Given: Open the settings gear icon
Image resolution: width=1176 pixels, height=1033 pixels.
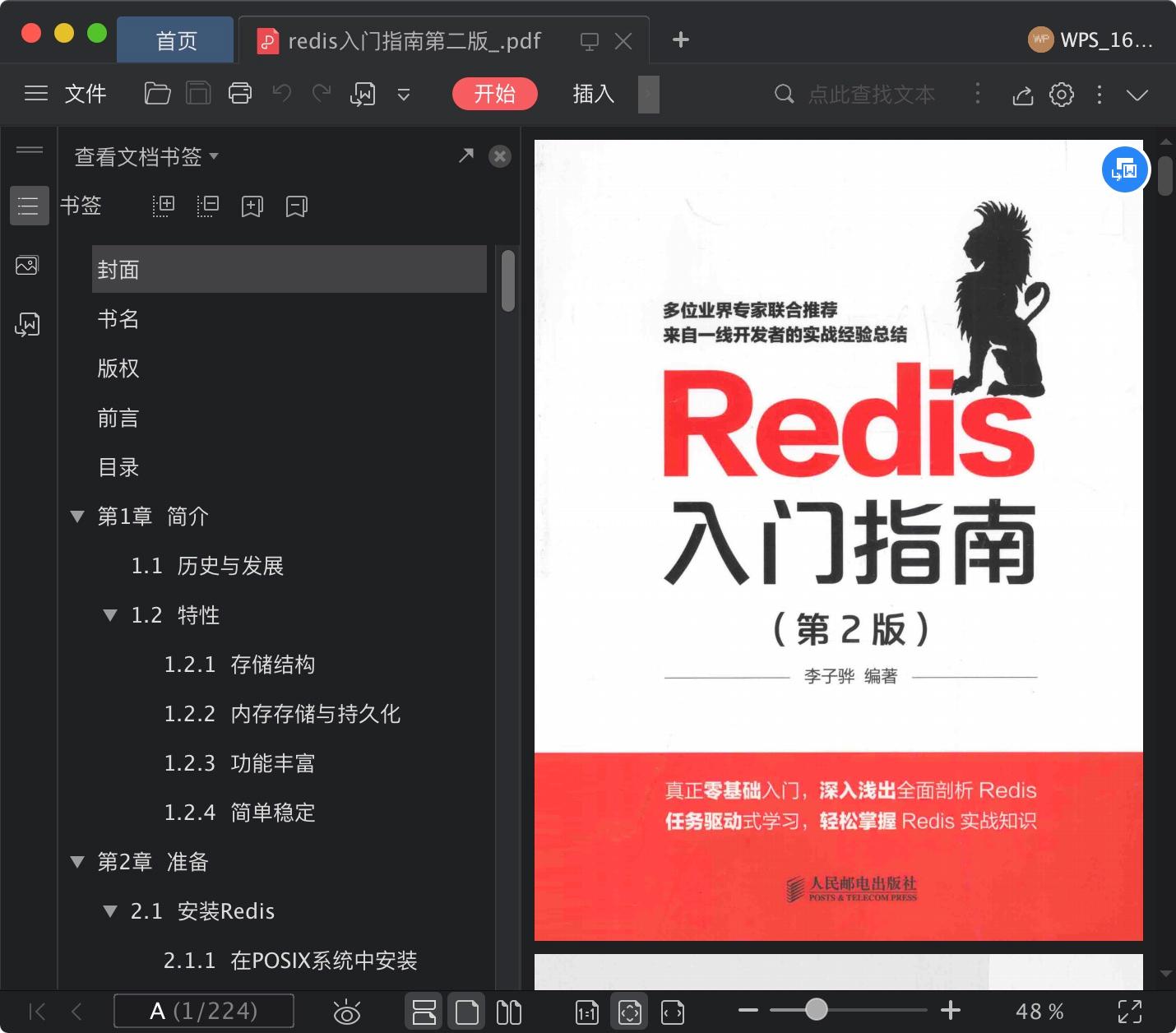Looking at the screenshot, I should (1062, 95).
